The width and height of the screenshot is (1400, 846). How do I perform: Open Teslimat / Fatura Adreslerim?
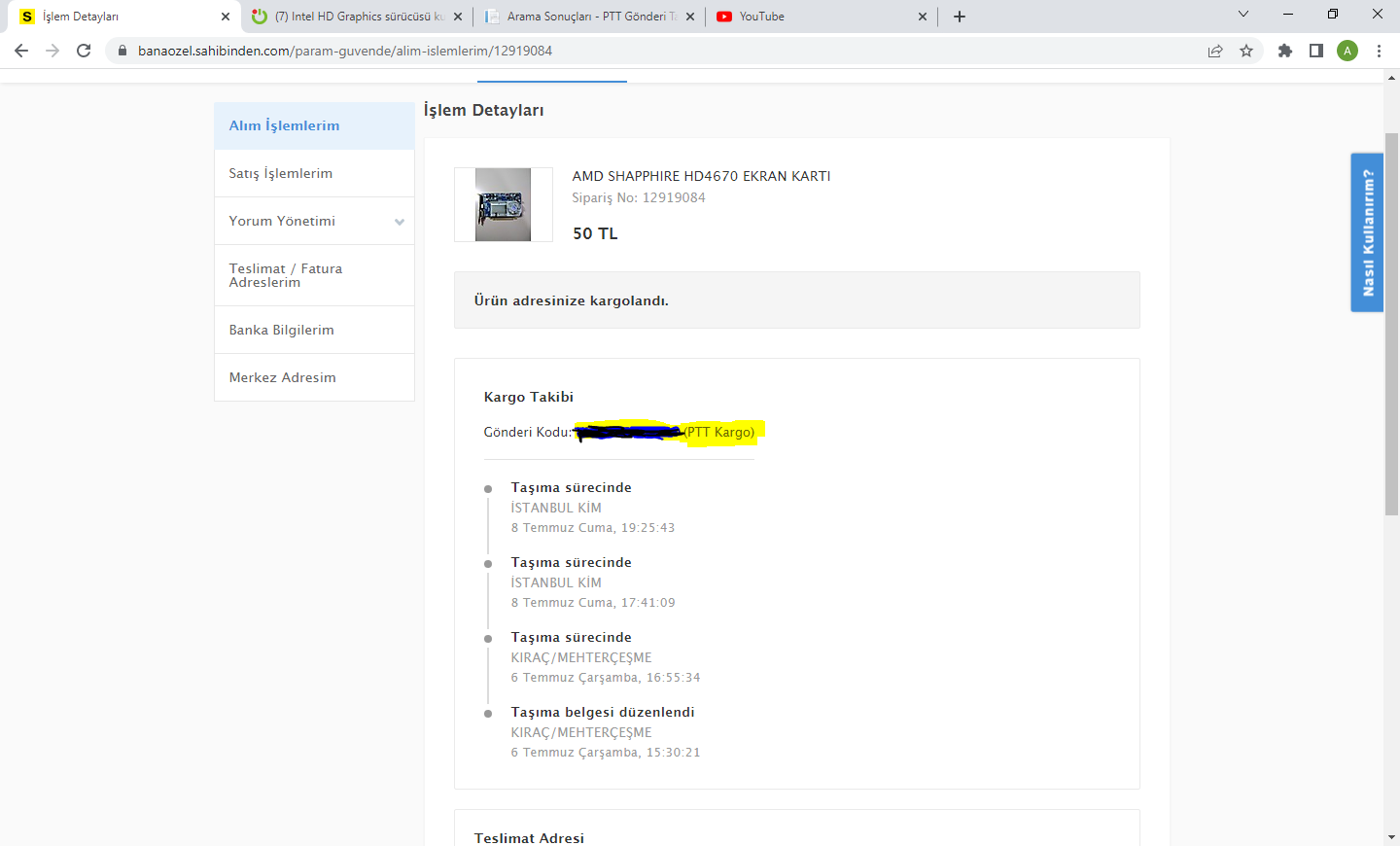coord(314,275)
